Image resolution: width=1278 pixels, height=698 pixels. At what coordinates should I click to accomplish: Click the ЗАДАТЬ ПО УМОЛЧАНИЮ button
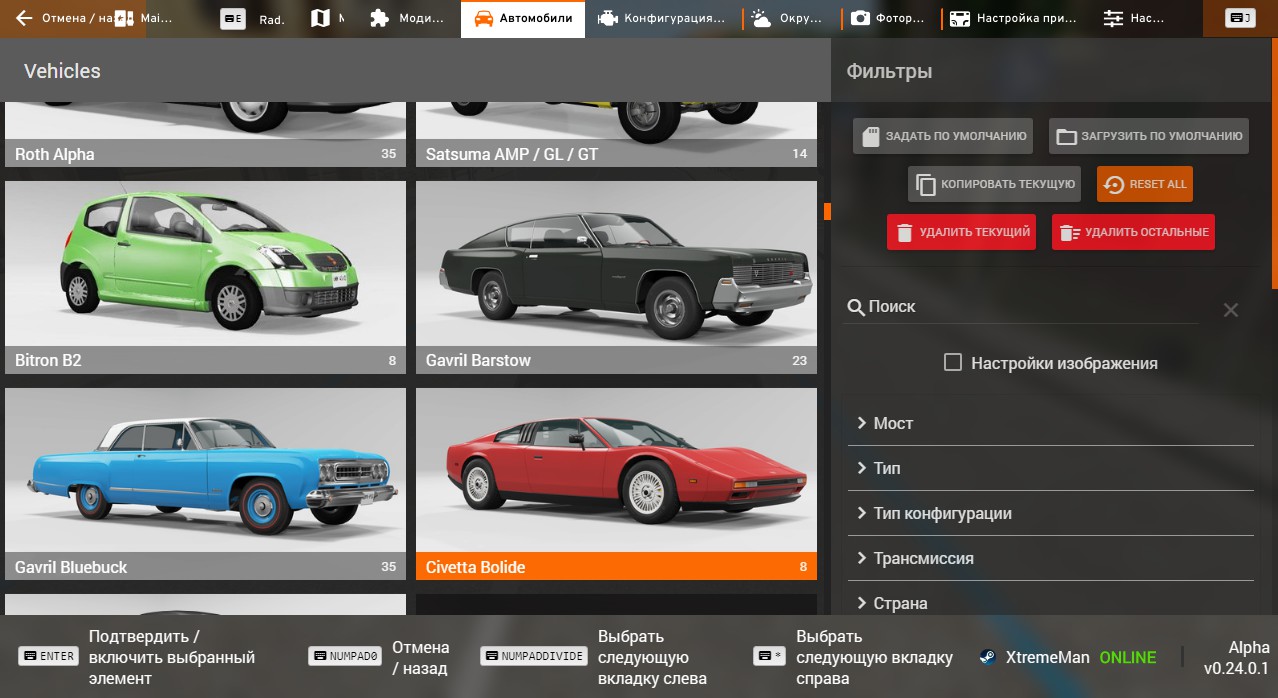click(943, 136)
